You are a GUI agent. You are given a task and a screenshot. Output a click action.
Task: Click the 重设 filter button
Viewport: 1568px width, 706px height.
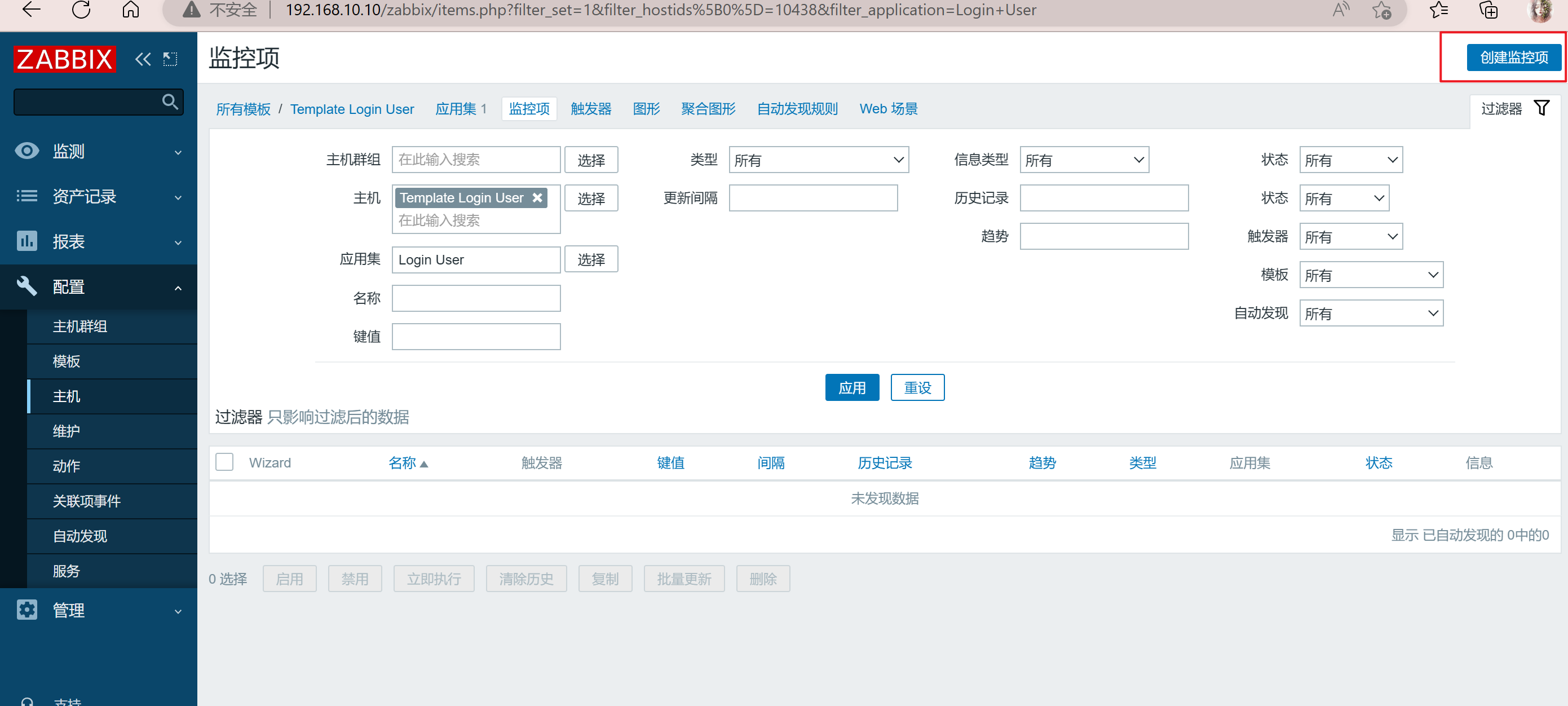[x=917, y=388]
